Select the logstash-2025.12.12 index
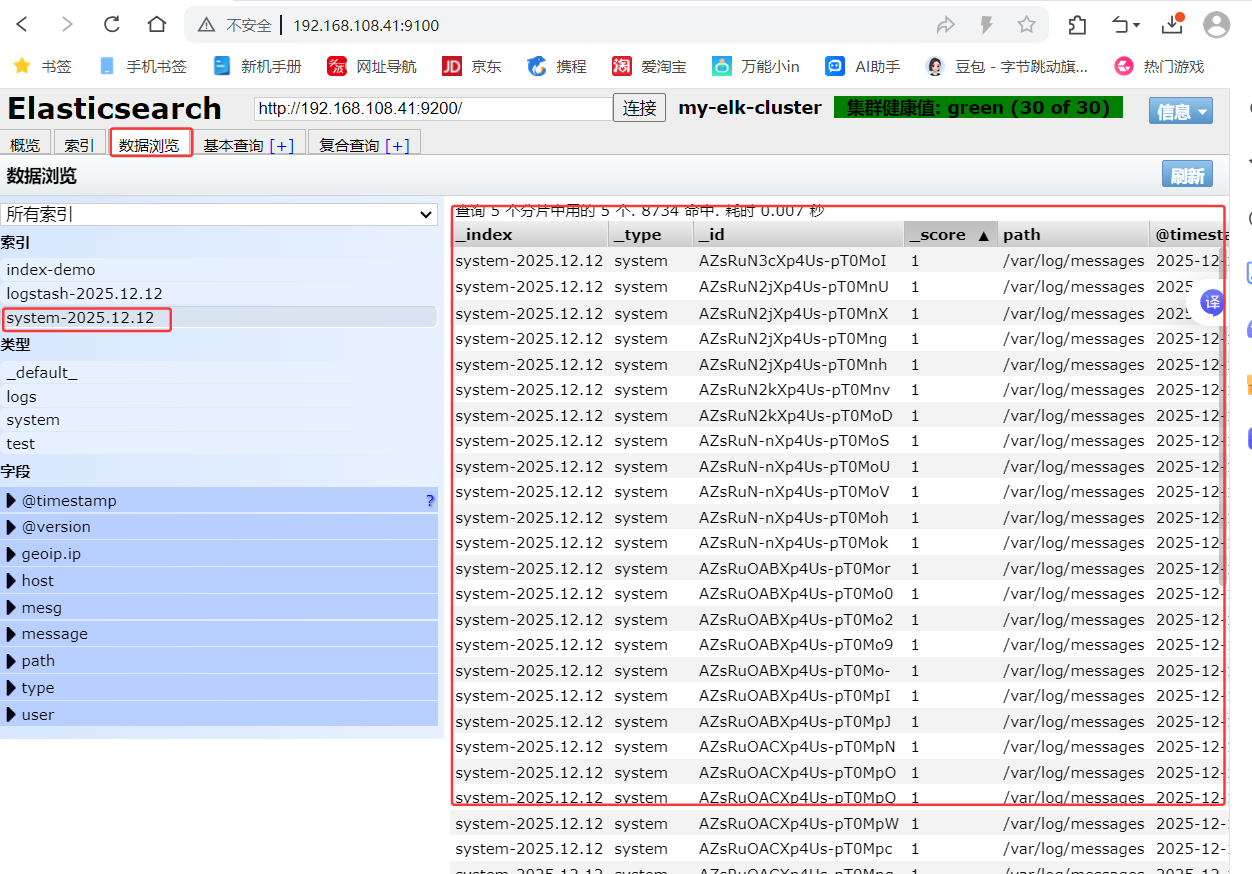The width and height of the screenshot is (1252, 874). pyautogui.click(x=219, y=294)
